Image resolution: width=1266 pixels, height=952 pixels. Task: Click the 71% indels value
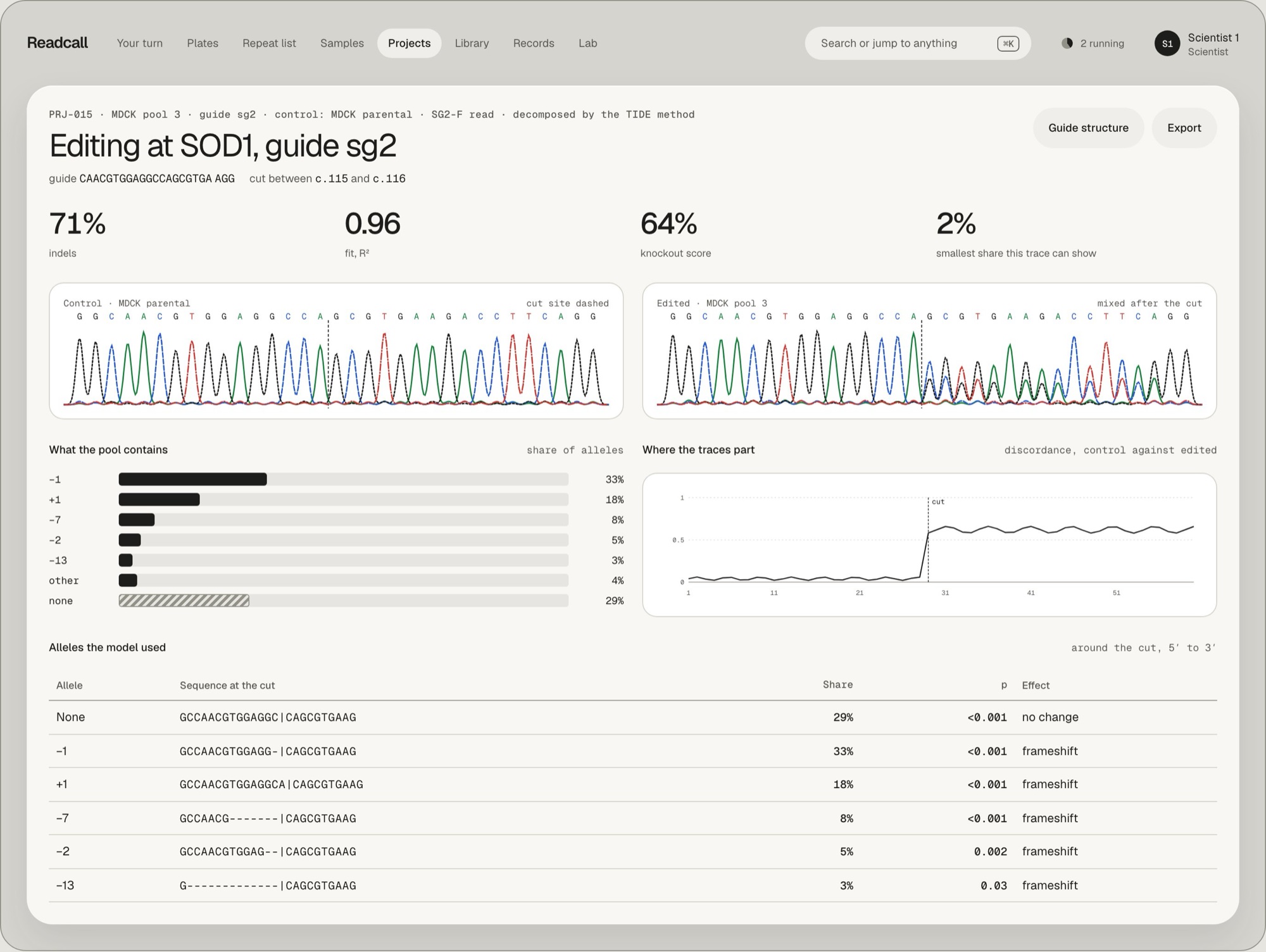click(77, 223)
